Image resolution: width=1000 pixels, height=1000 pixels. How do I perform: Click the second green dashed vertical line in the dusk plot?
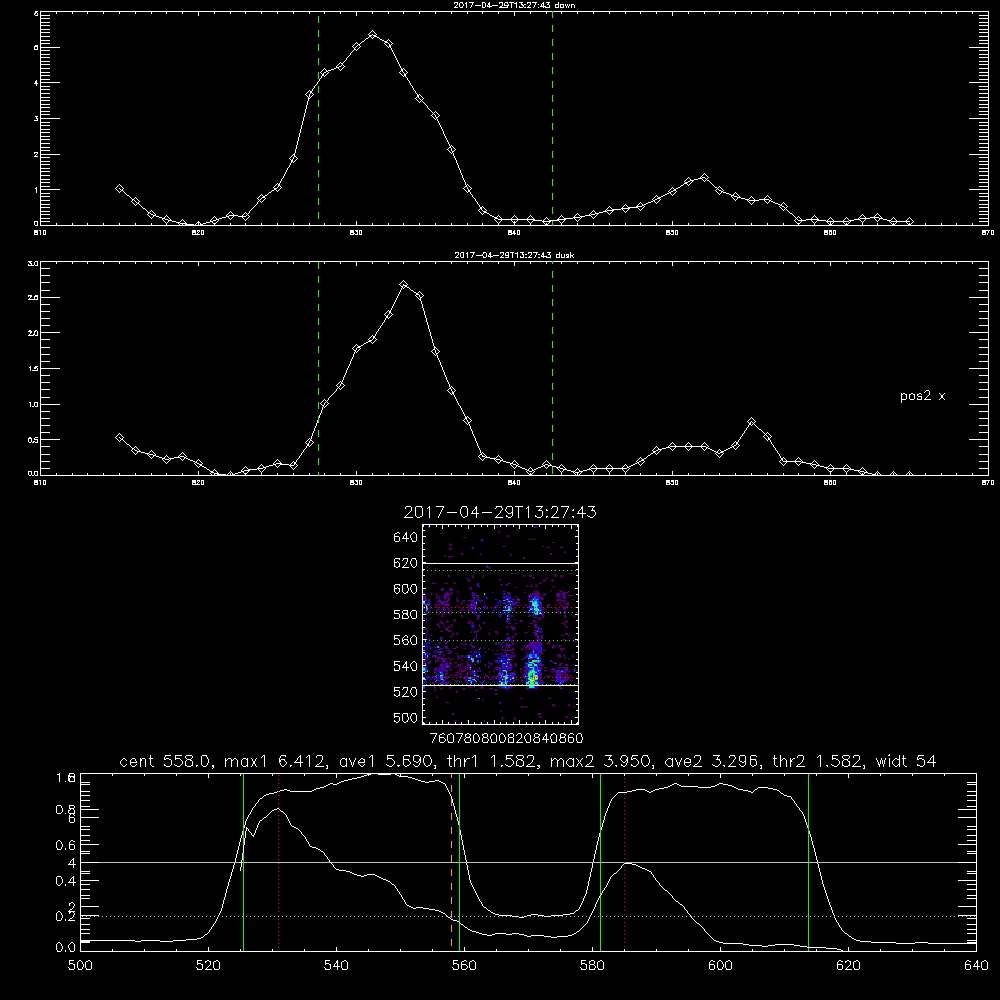[552, 368]
